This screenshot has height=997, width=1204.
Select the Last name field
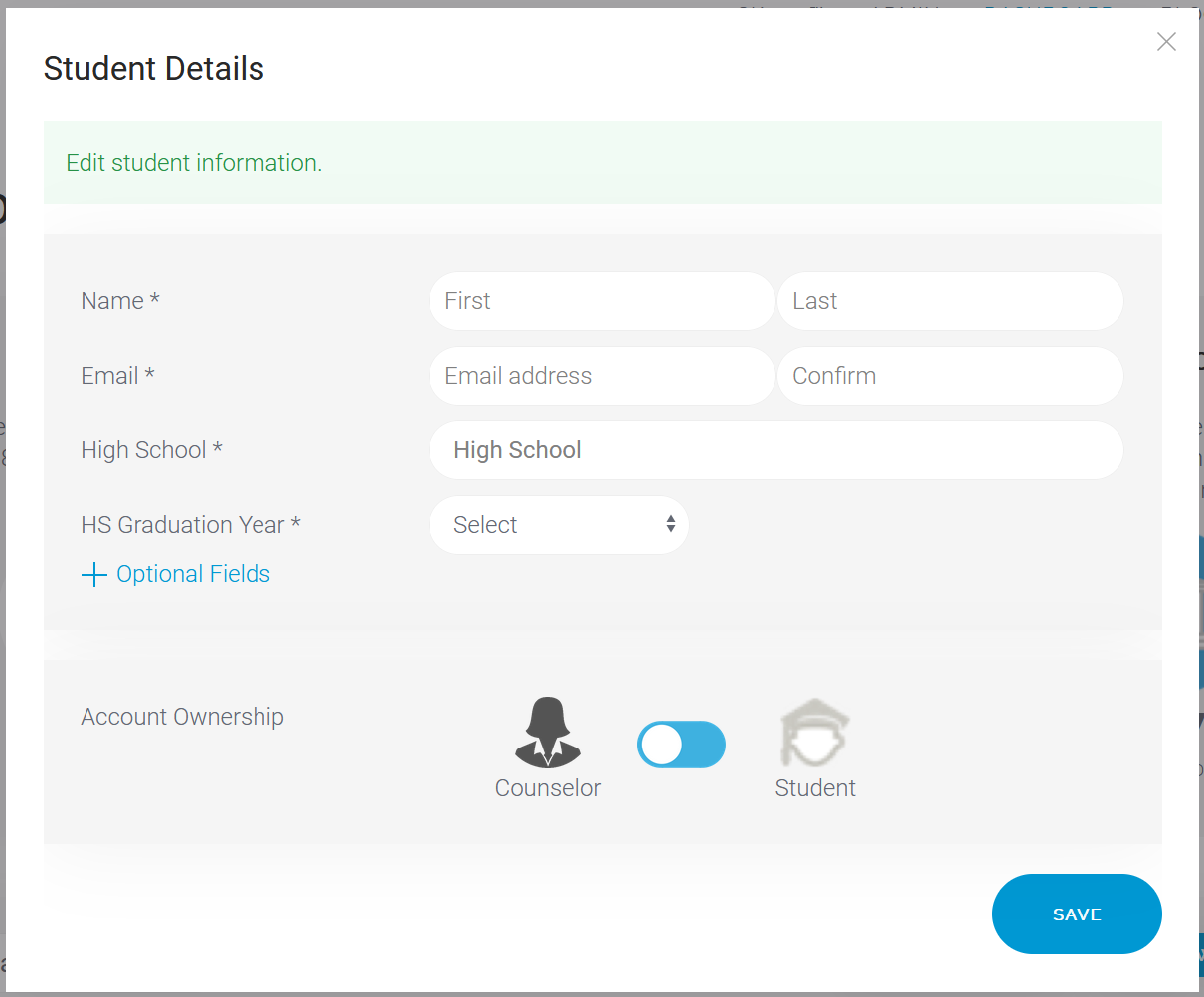(949, 301)
